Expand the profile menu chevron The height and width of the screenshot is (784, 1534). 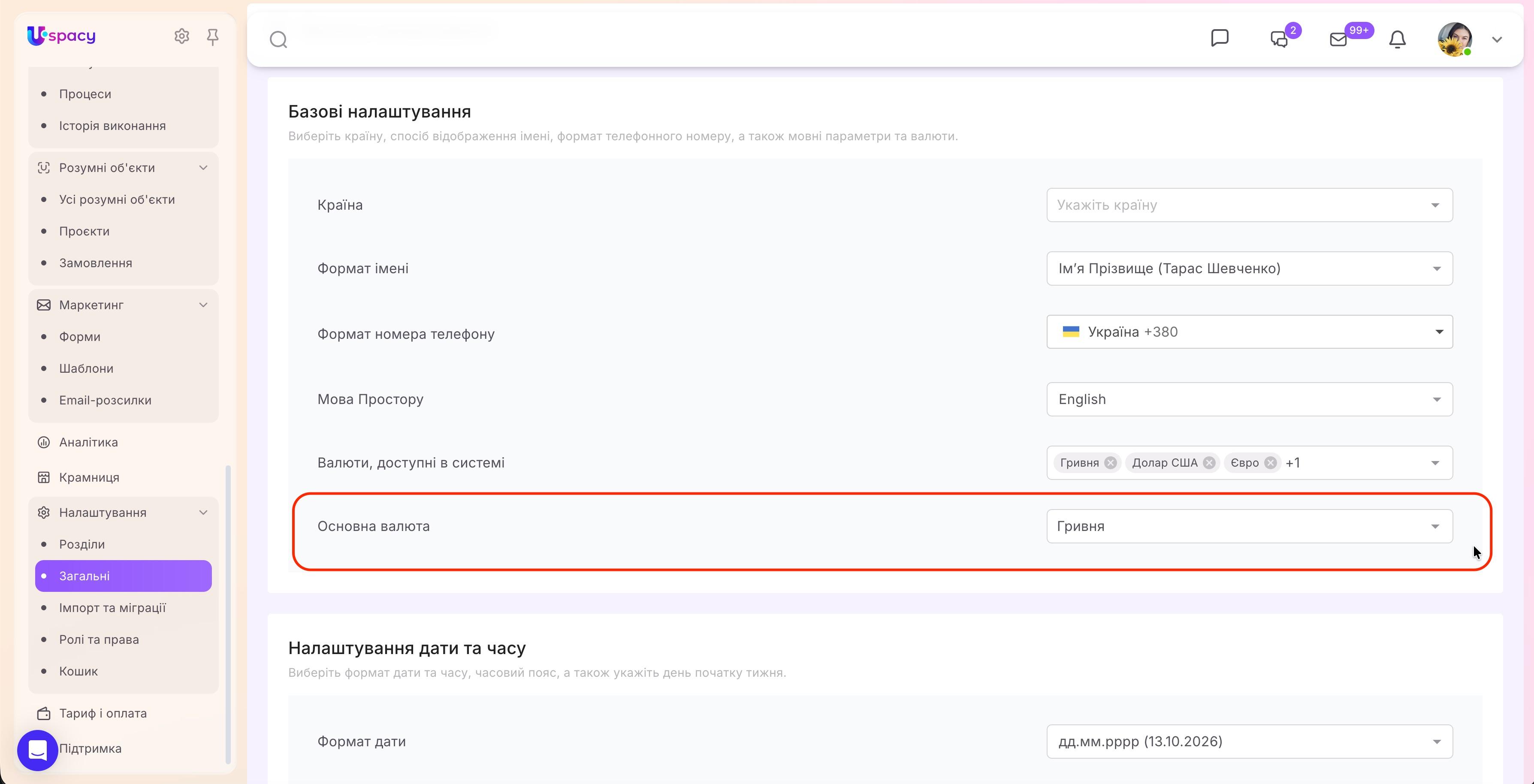click(1497, 40)
